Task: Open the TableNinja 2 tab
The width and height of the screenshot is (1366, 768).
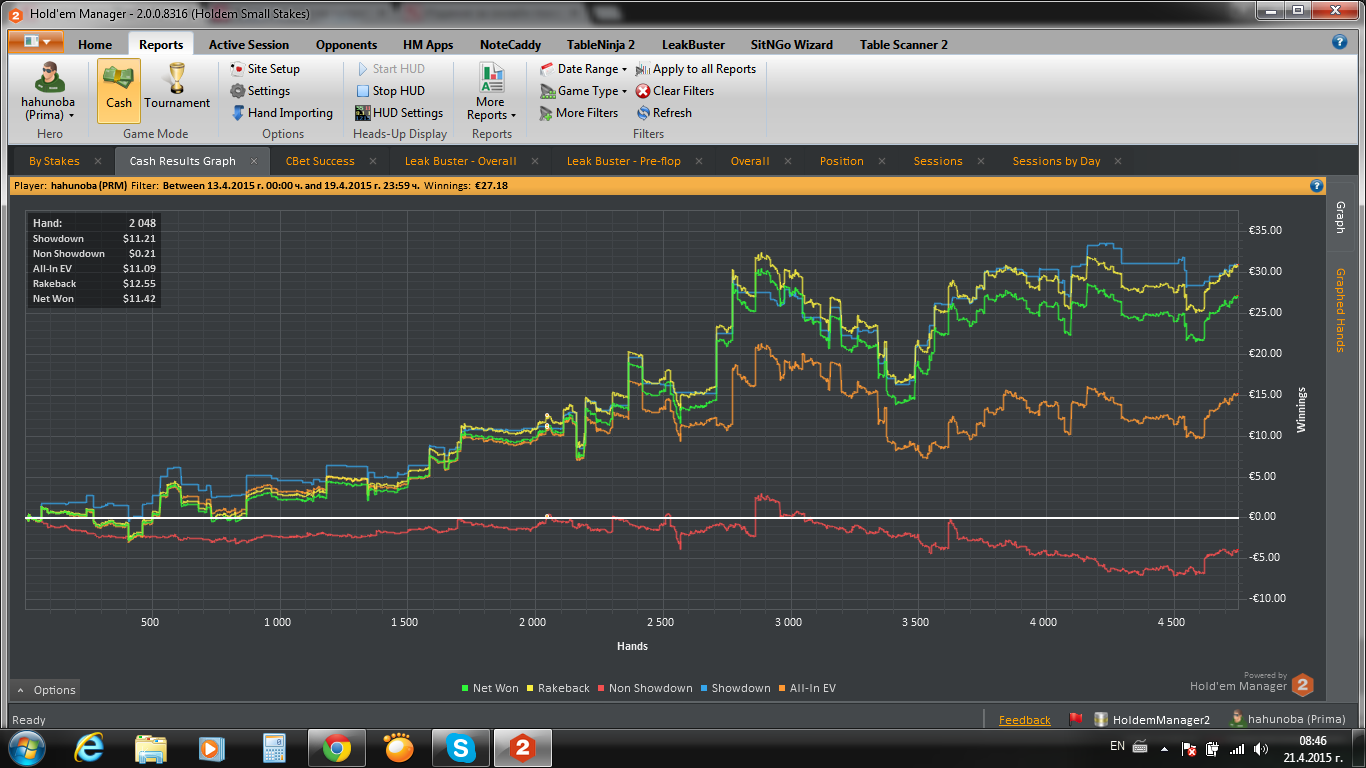Action: coord(601,44)
